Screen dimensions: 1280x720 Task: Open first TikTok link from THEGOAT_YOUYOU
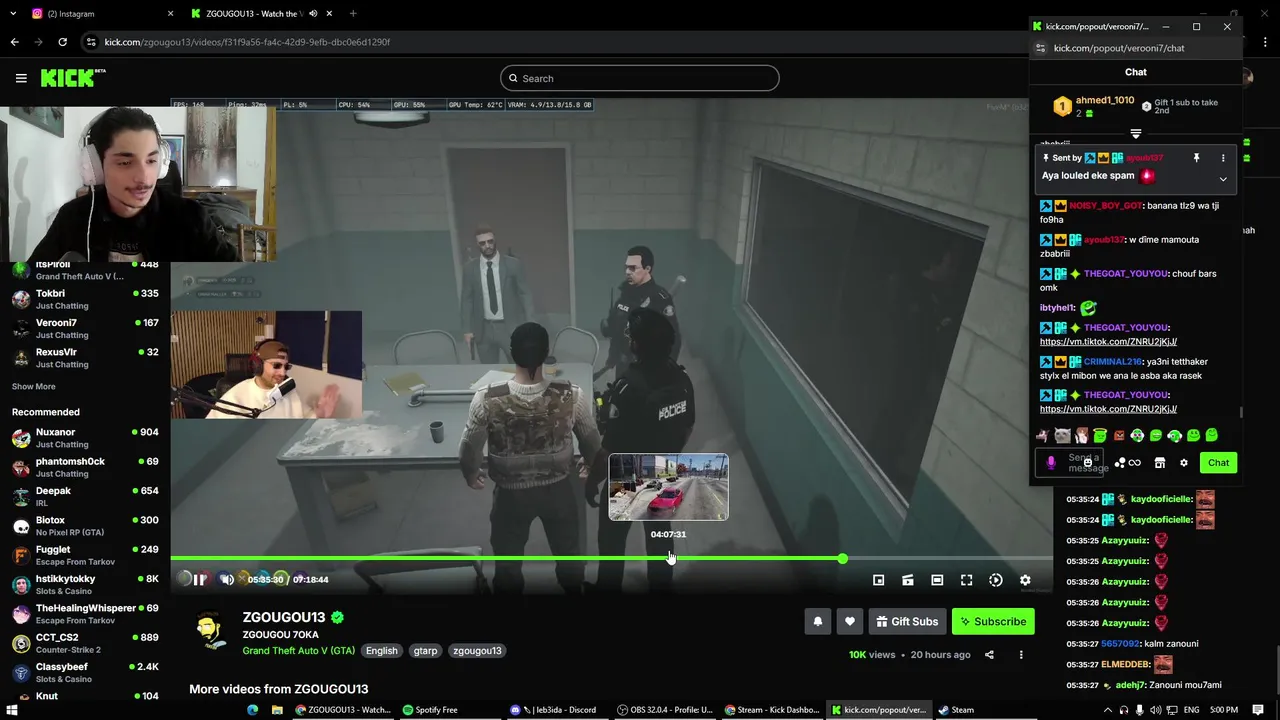[1108, 342]
